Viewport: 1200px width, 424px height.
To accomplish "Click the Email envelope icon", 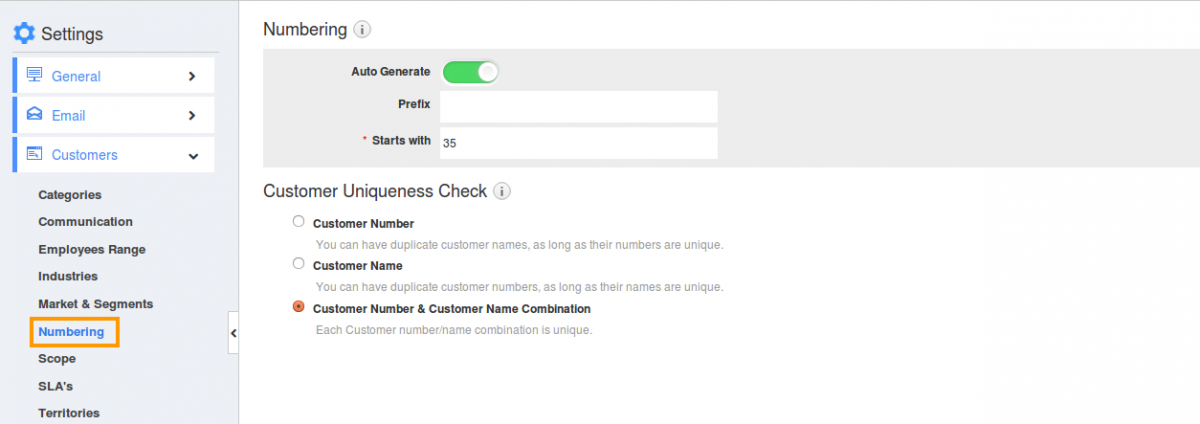I will [35, 114].
